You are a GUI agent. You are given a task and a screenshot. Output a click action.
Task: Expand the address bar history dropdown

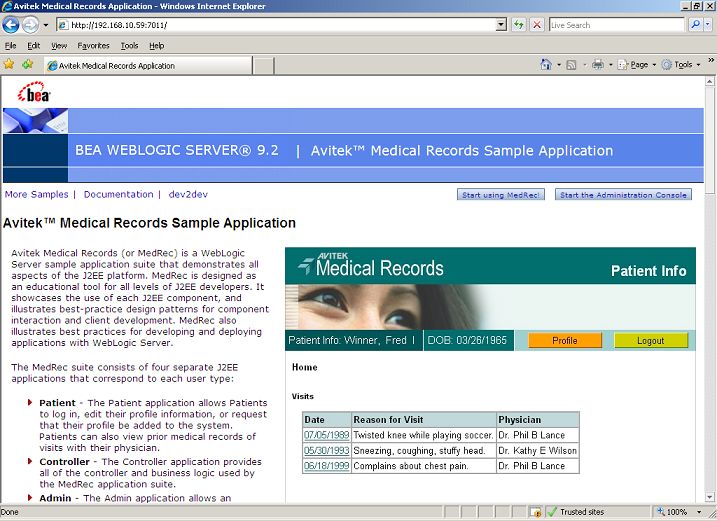click(x=501, y=25)
